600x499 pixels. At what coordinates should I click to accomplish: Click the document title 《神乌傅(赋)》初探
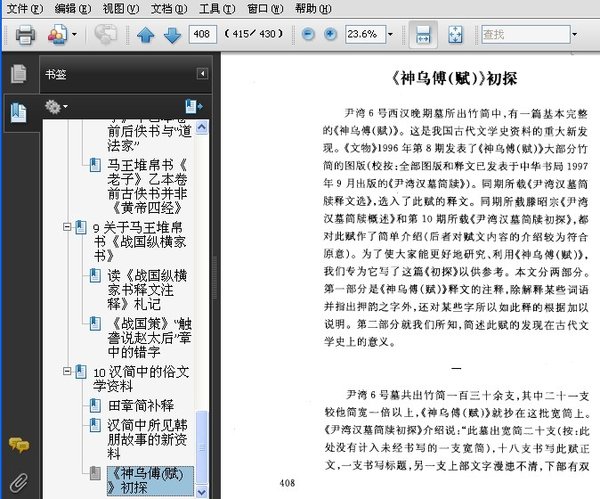coord(454,78)
